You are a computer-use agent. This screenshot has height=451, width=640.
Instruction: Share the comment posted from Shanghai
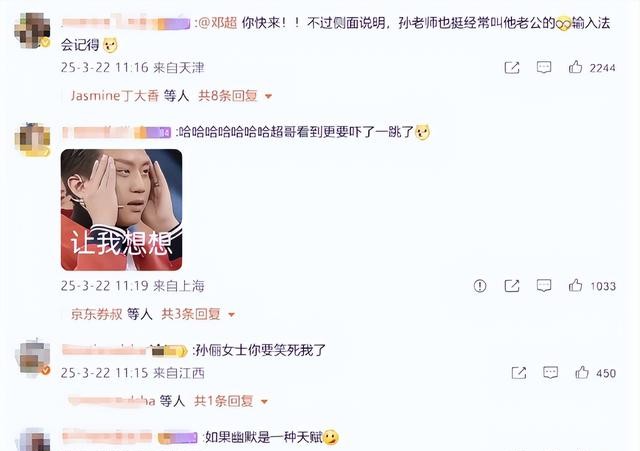pyautogui.click(x=512, y=286)
